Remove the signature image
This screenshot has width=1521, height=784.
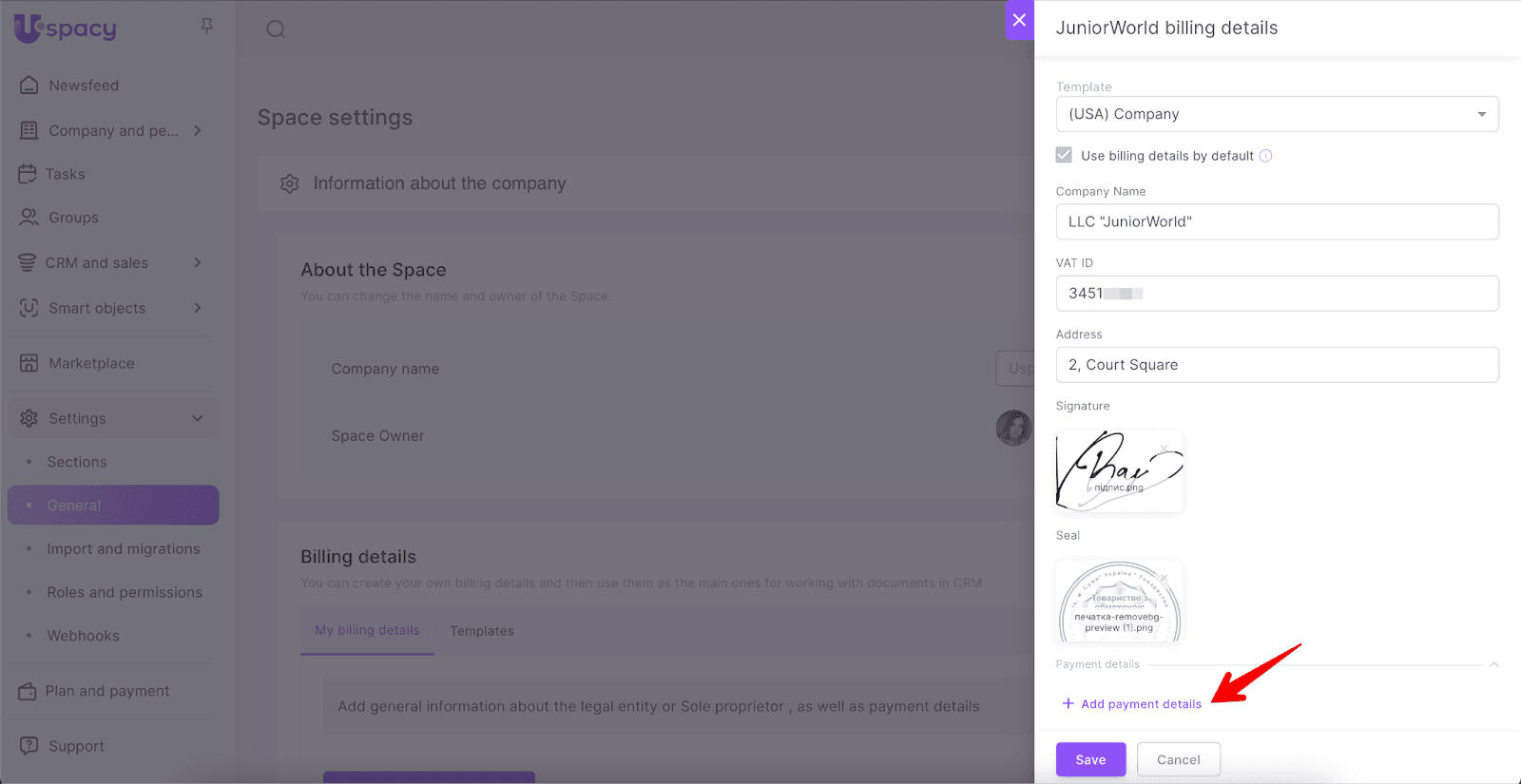[1165, 448]
